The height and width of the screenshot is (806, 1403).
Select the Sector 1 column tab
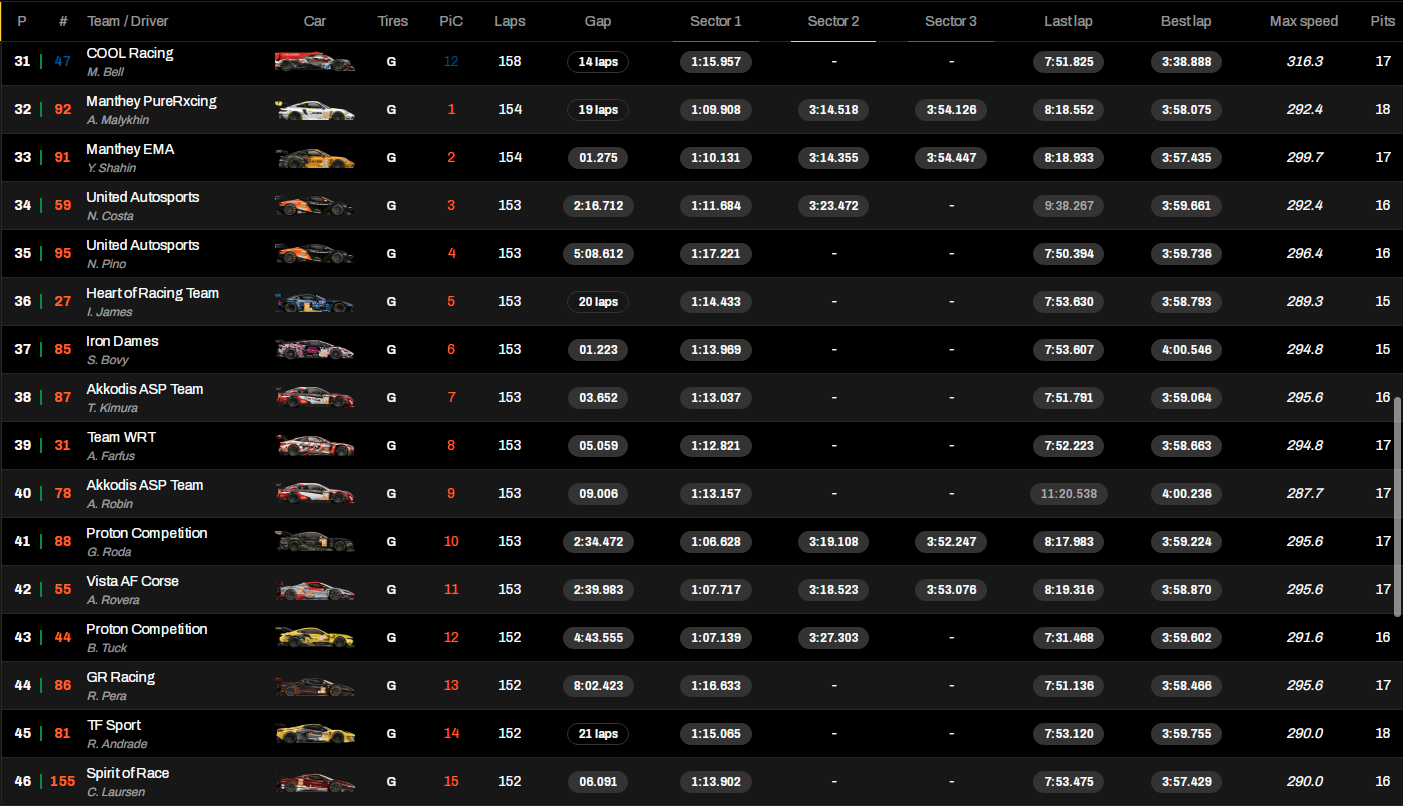click(716, 21)
